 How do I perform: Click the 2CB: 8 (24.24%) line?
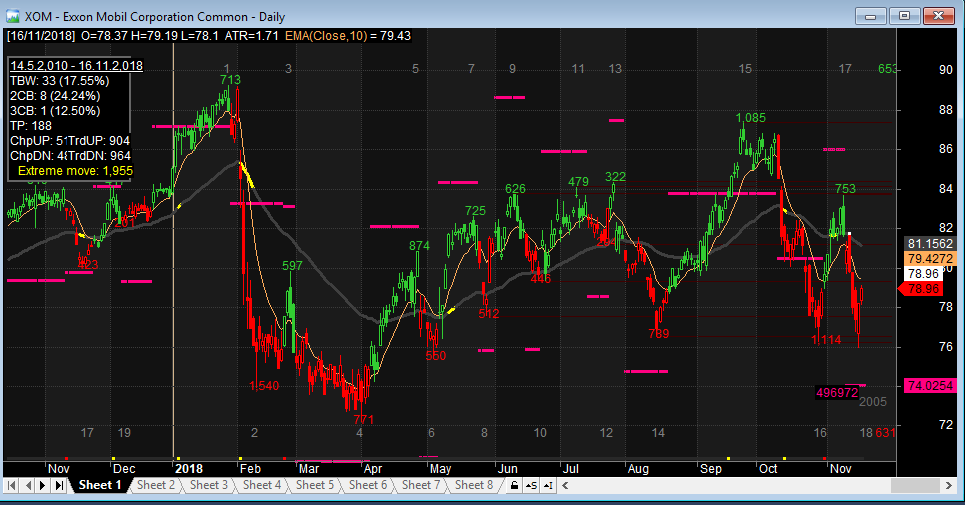pyautogui.click(x=55, y=96)
